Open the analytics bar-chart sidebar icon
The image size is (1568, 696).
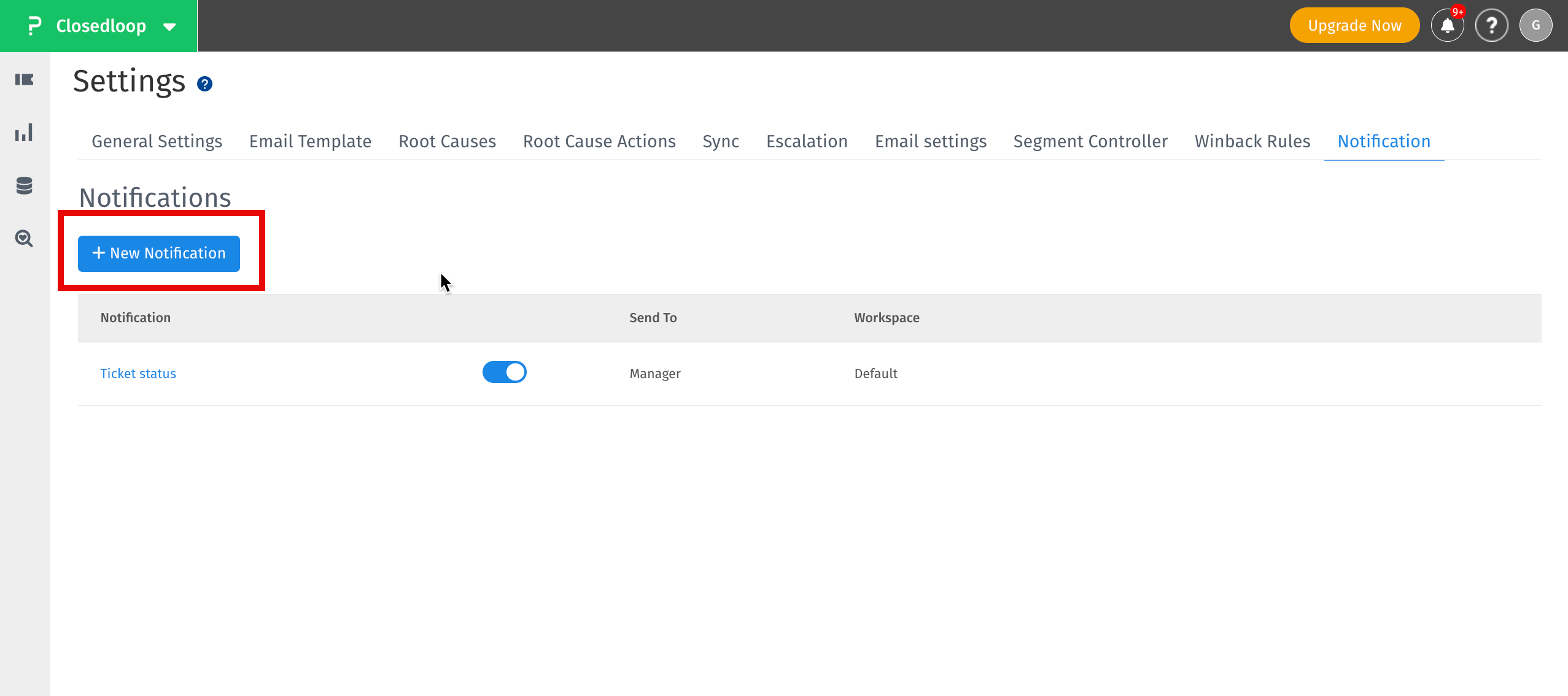click(24, 133)
